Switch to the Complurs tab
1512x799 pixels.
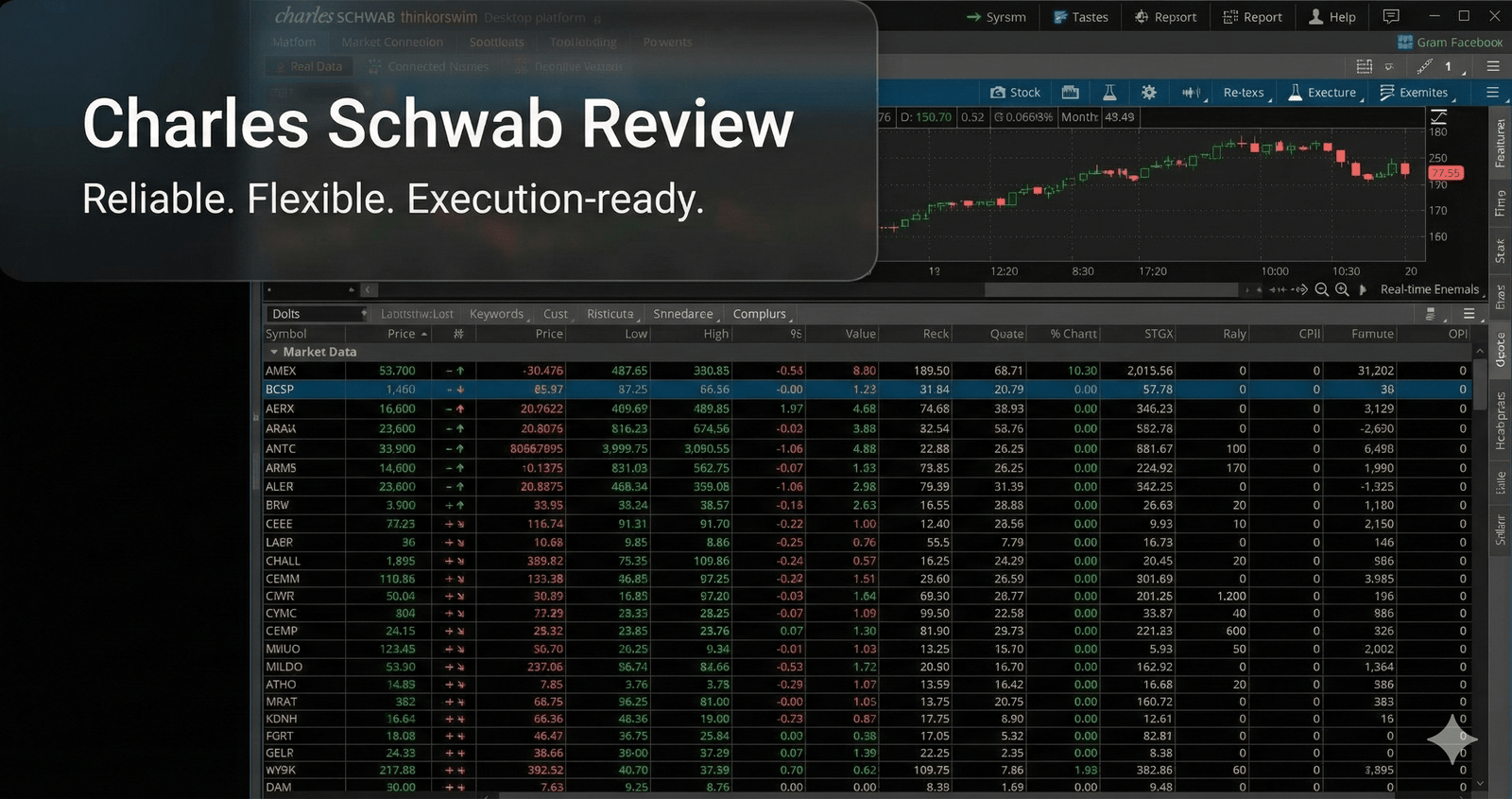point(760,314)
